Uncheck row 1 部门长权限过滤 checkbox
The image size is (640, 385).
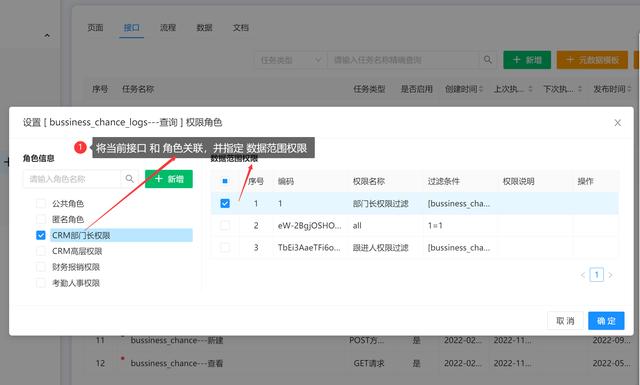click(225, 203)
